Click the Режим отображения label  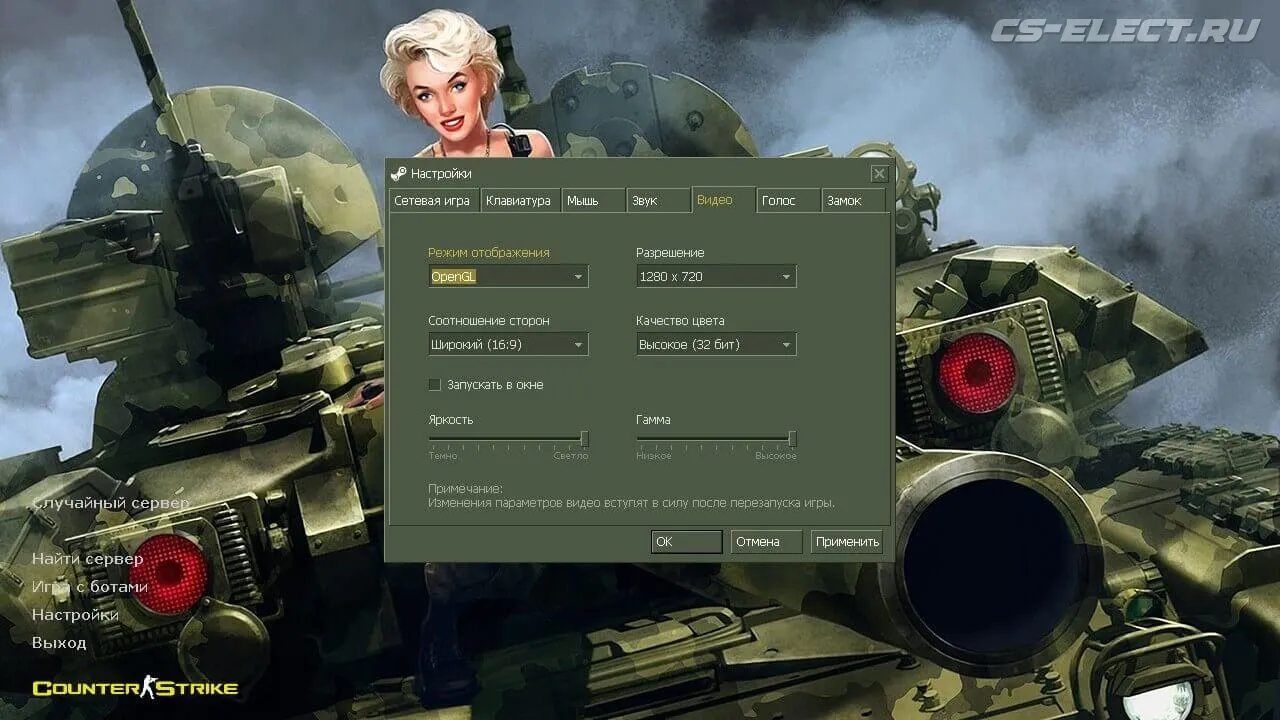(x=489, y=253)
